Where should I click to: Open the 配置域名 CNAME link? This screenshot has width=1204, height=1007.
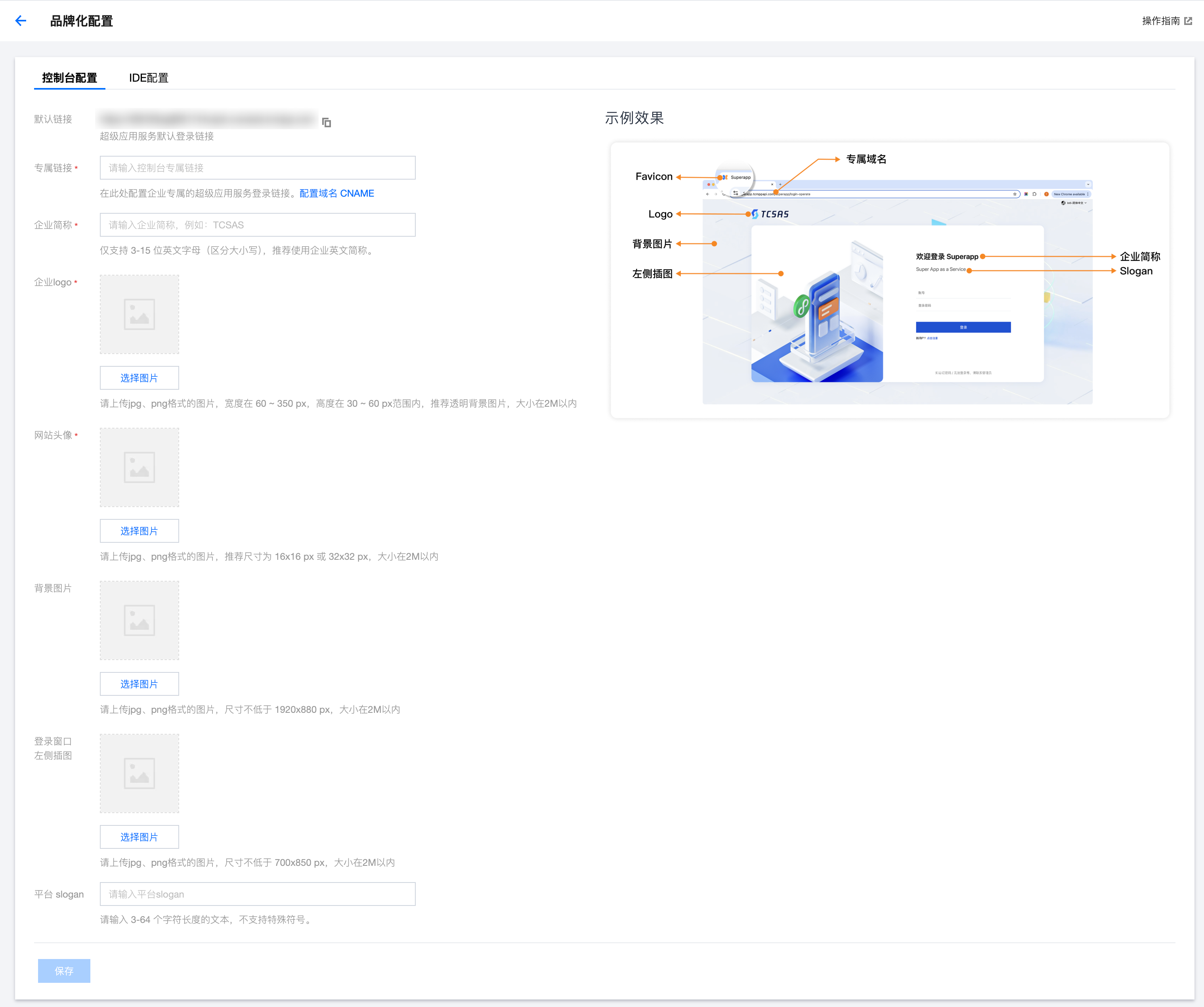coord(336,193)
